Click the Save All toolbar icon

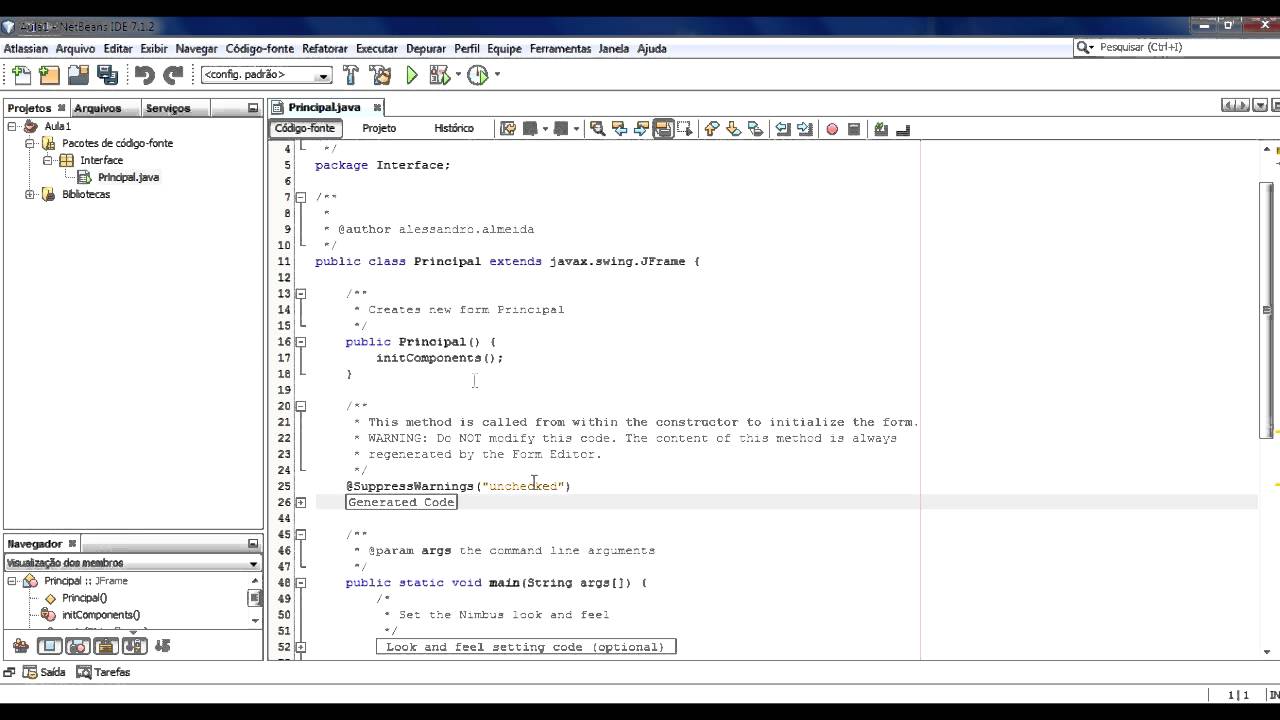pos(105,74)
